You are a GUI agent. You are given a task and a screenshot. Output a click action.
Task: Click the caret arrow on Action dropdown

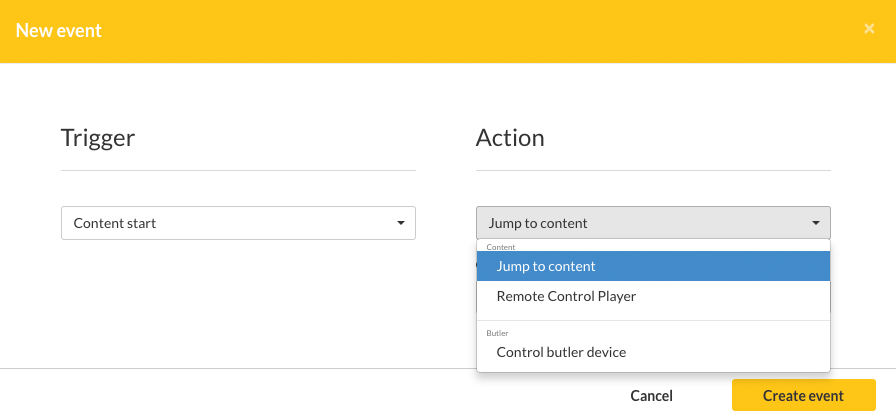coord(816,223)
